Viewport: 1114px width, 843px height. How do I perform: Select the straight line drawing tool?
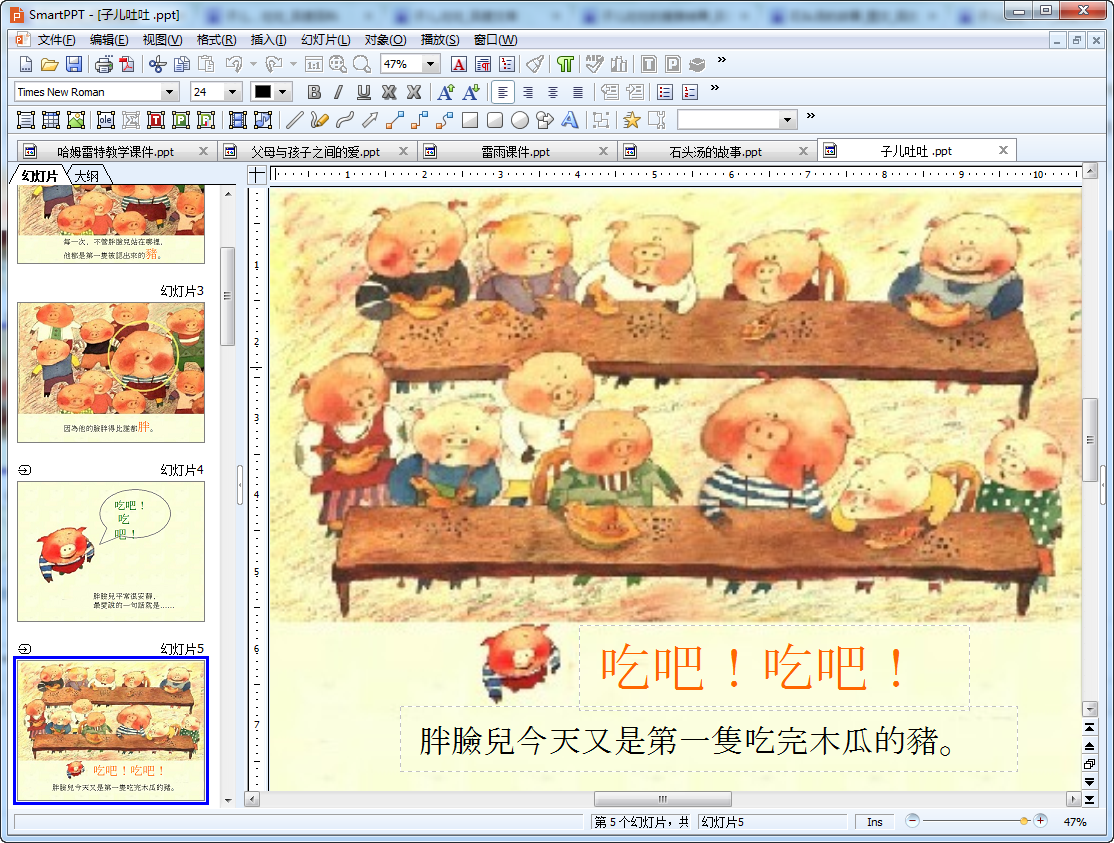tap(295, 120)
